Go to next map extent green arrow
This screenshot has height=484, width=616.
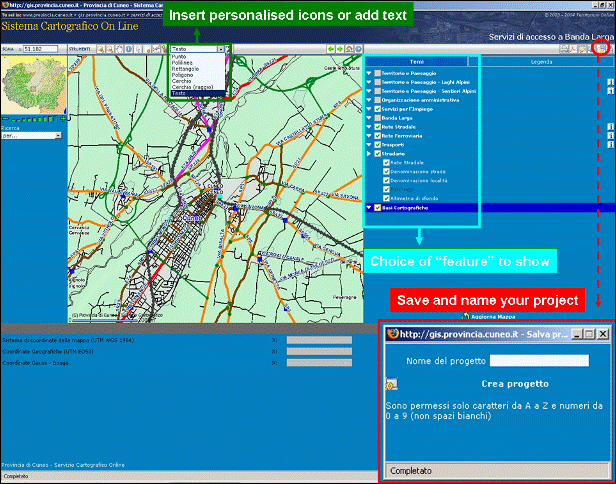[x=340, y=49]
